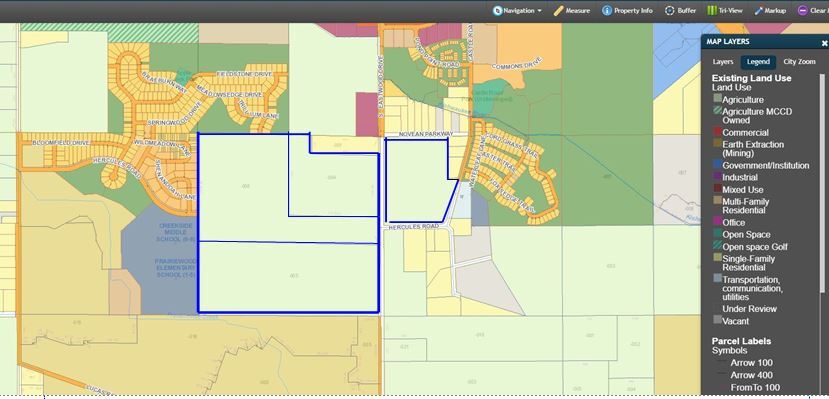The image size is (829, 399).
Task: Click the Navigation globe icon
Action: (x=497, y=11)
